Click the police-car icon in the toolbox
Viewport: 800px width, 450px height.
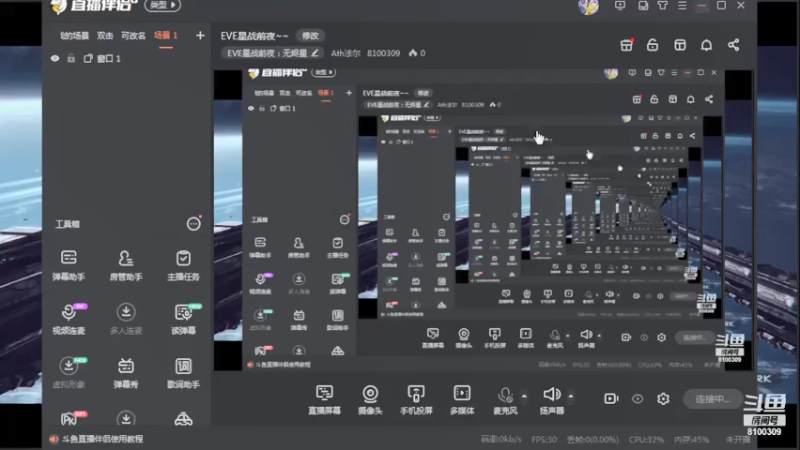[x=183, y=419]
